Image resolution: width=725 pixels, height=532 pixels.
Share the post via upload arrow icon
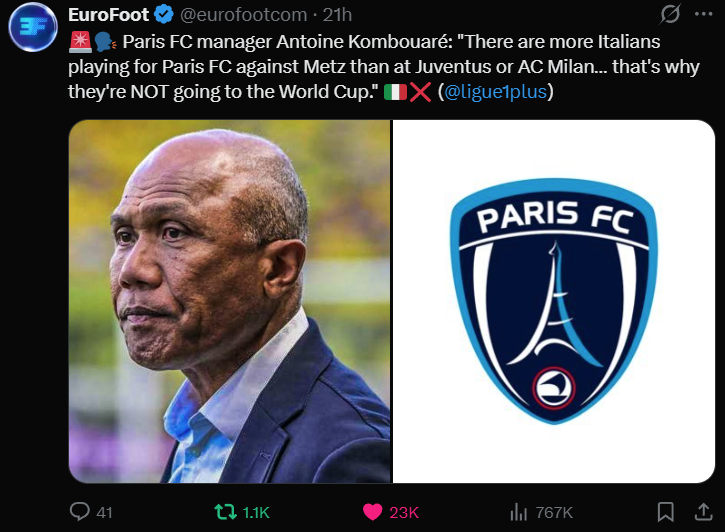[x=703, y=512]
